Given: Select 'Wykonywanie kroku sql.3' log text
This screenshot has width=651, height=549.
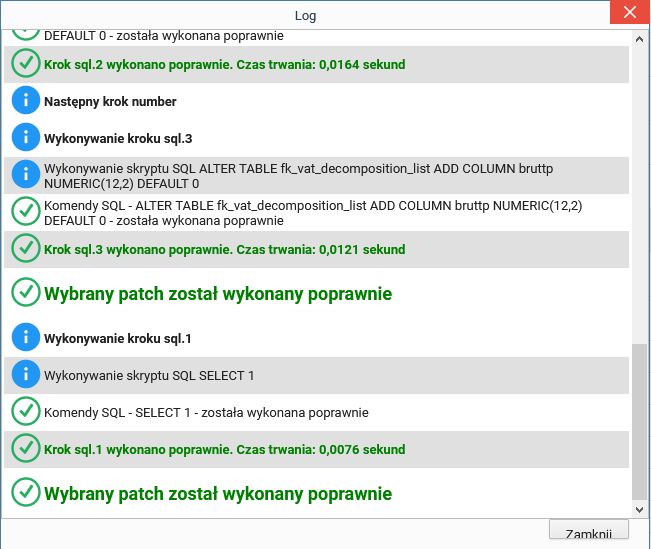Looking at the screenshot, I should pyautogui.click(x=118, y=139).
